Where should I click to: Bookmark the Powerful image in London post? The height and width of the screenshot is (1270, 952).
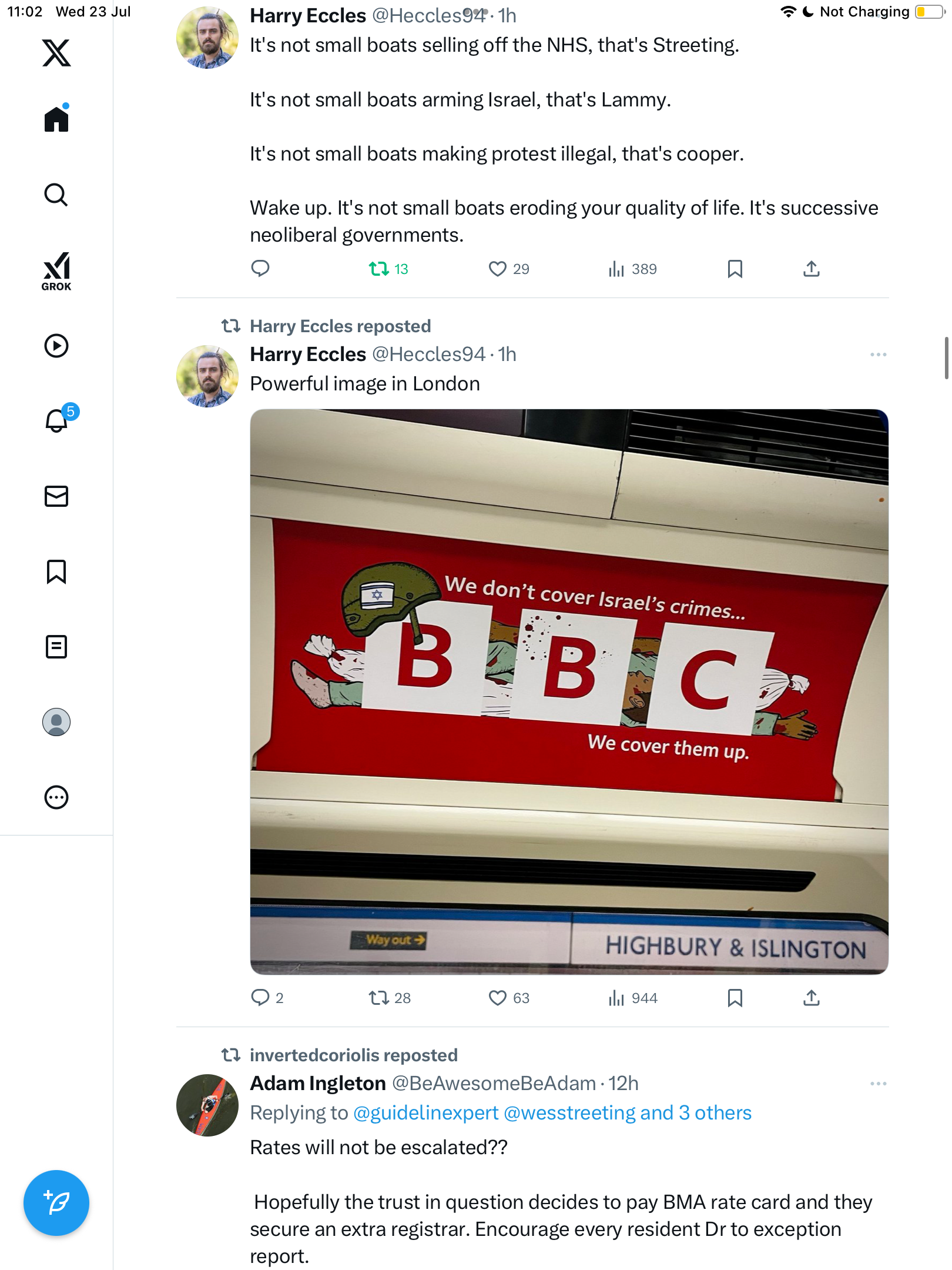735,998
